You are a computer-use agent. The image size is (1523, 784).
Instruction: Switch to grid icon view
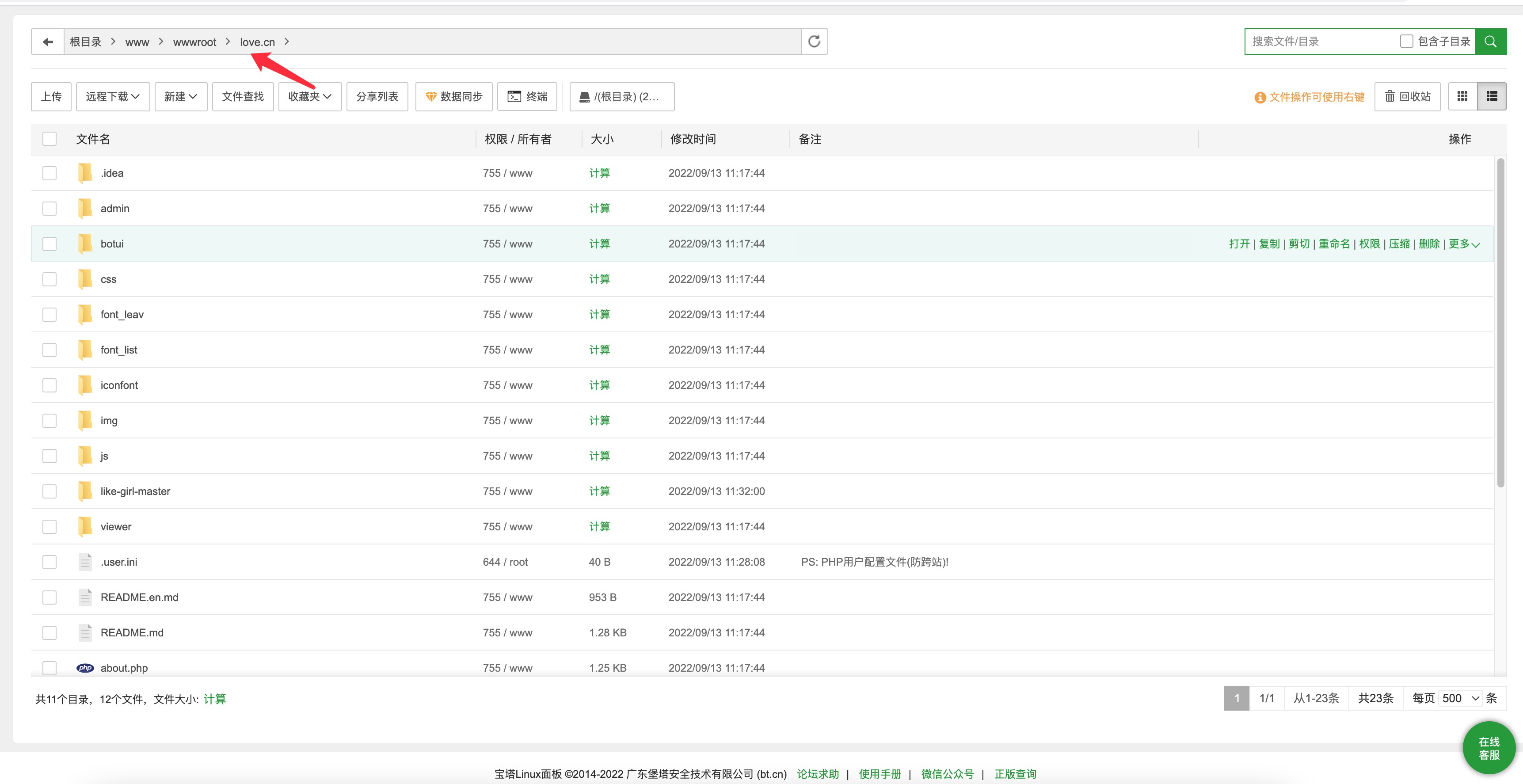point(1462,96)
